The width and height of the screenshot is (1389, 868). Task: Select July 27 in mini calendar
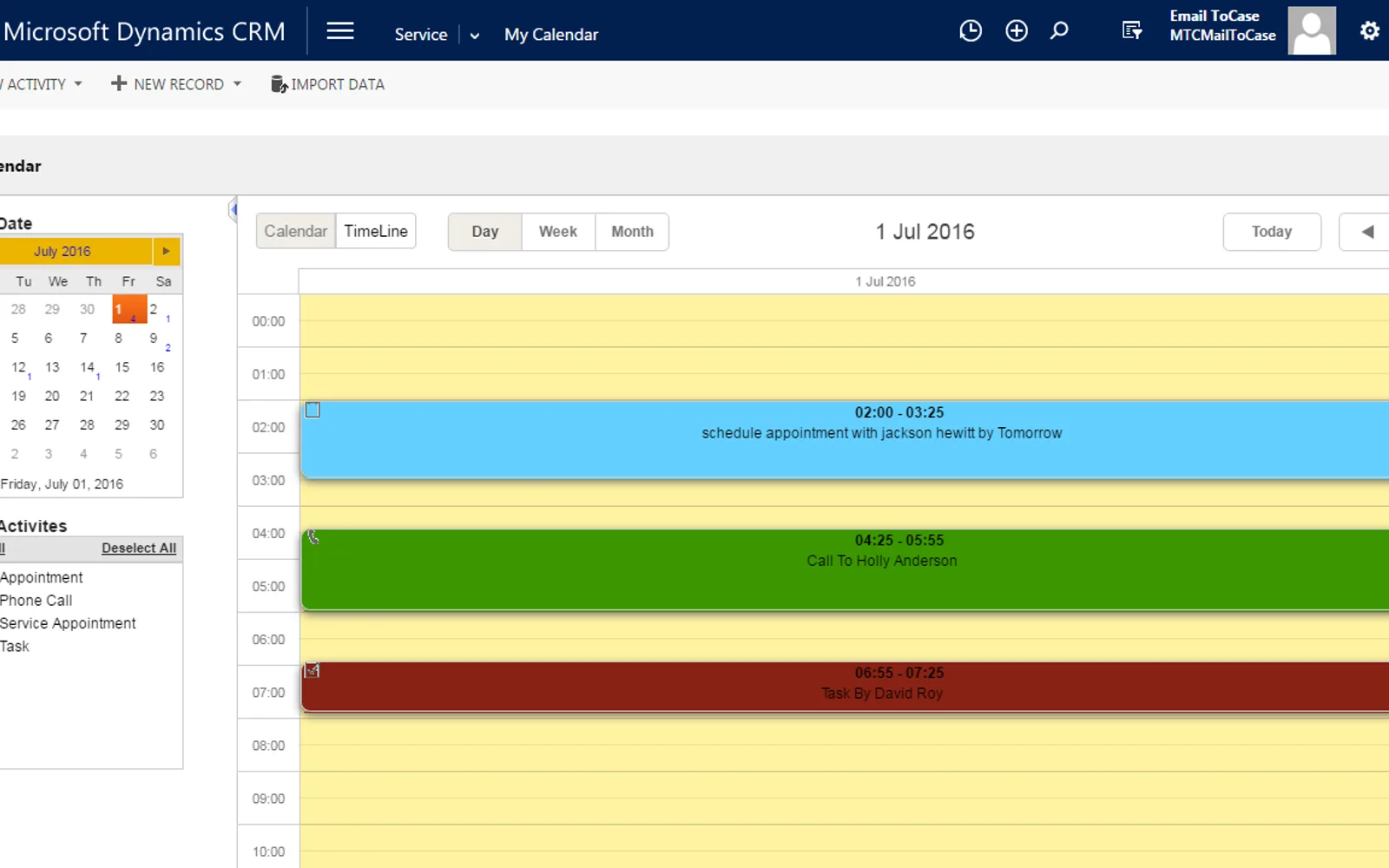pos(52,424)
